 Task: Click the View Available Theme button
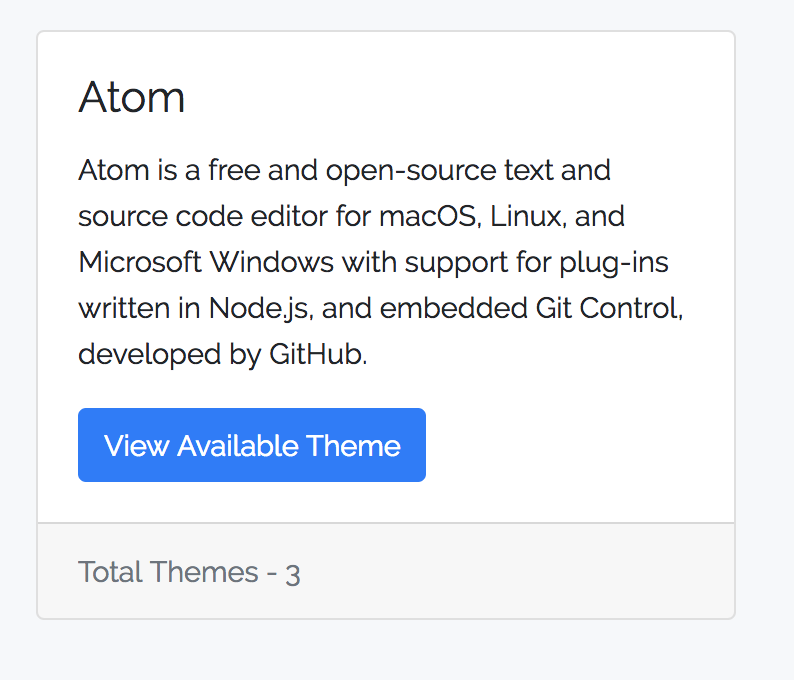[x=252, y=445]
